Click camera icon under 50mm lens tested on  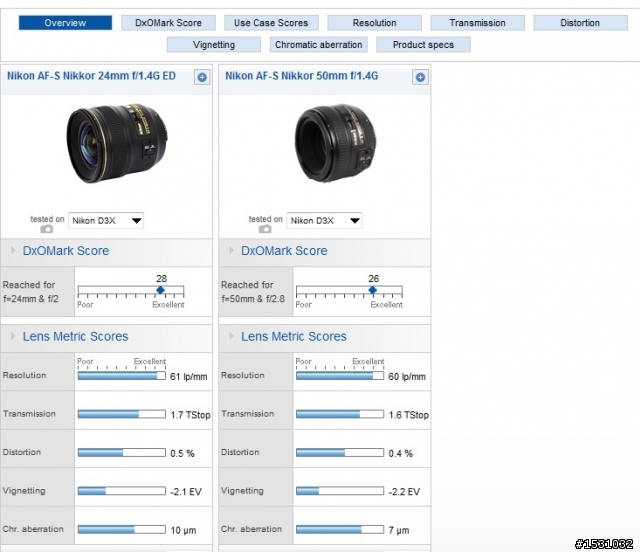point(265,229)
